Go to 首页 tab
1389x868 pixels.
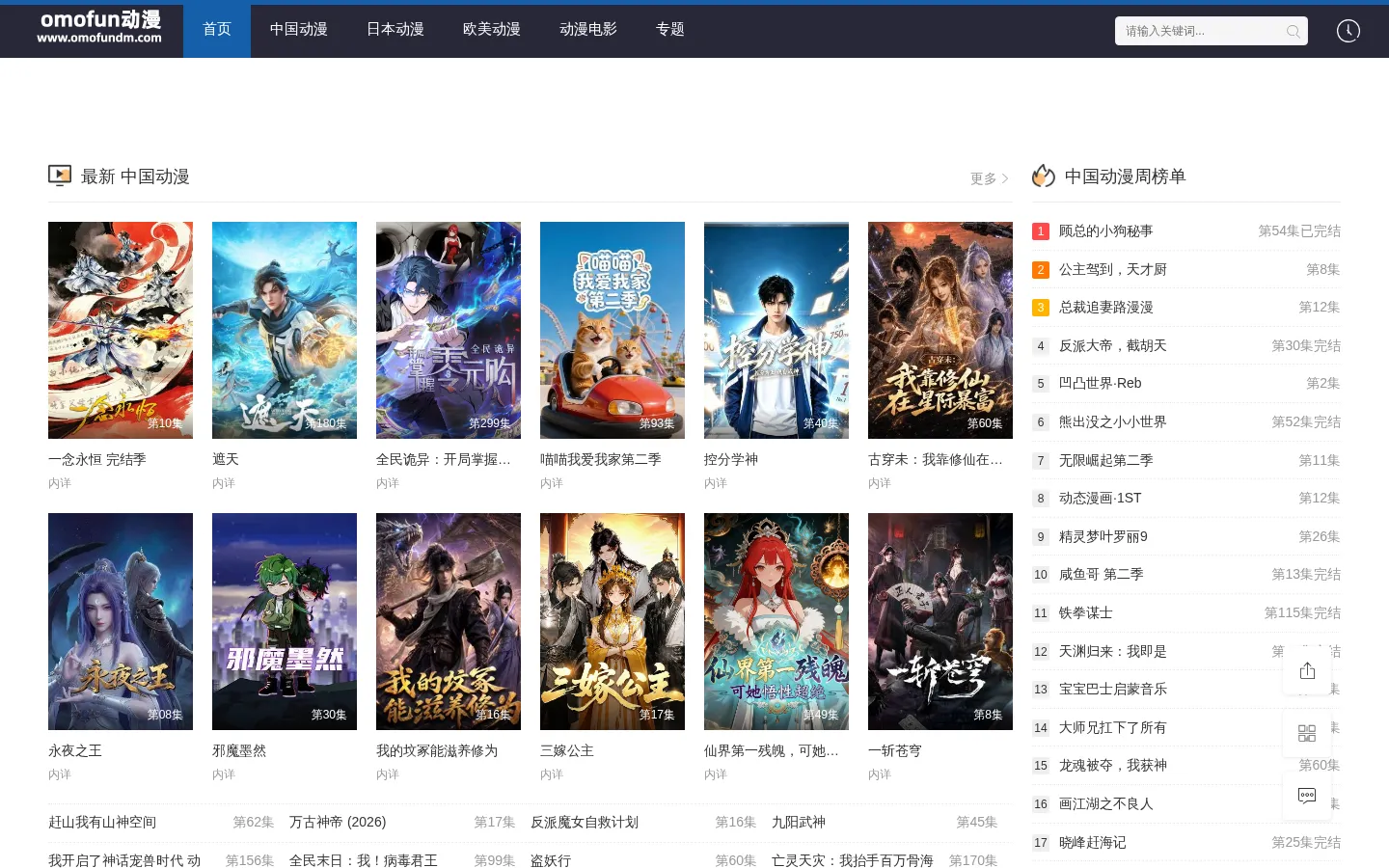point(217,29)
